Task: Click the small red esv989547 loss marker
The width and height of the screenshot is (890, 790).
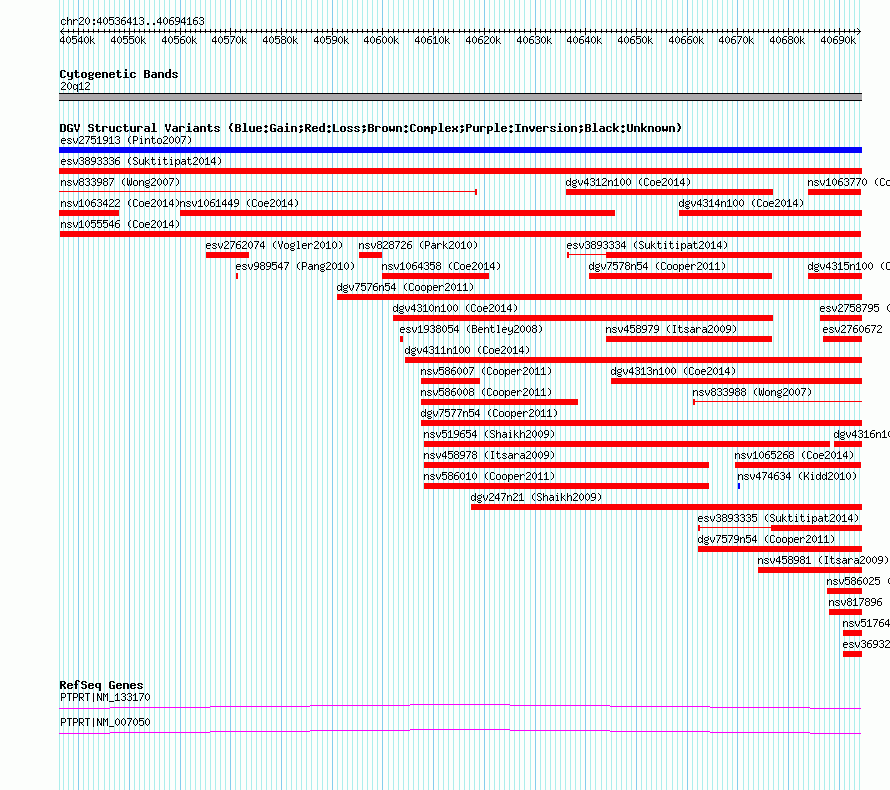Action: [x=237, y=276]
